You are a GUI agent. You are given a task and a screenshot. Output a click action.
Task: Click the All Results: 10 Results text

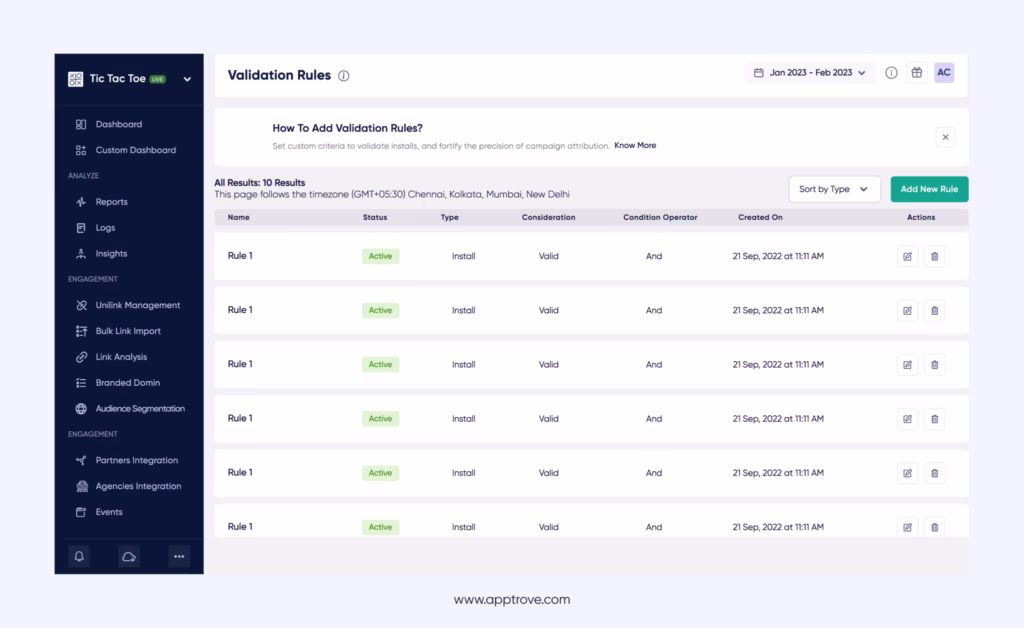pyautogui.click(x=260, y=183)
